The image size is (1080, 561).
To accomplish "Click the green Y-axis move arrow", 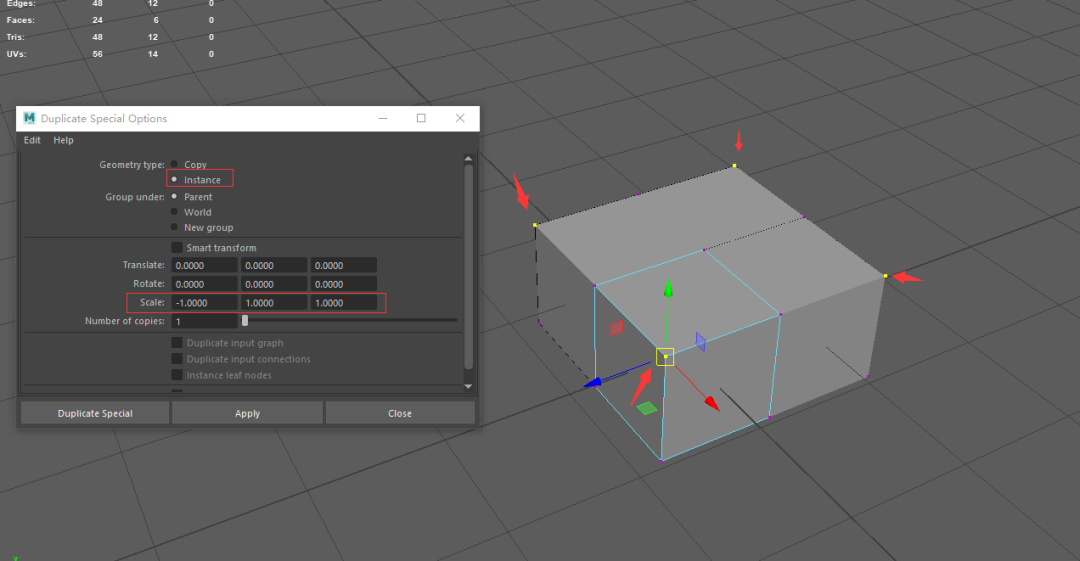I will coord(667,288).
